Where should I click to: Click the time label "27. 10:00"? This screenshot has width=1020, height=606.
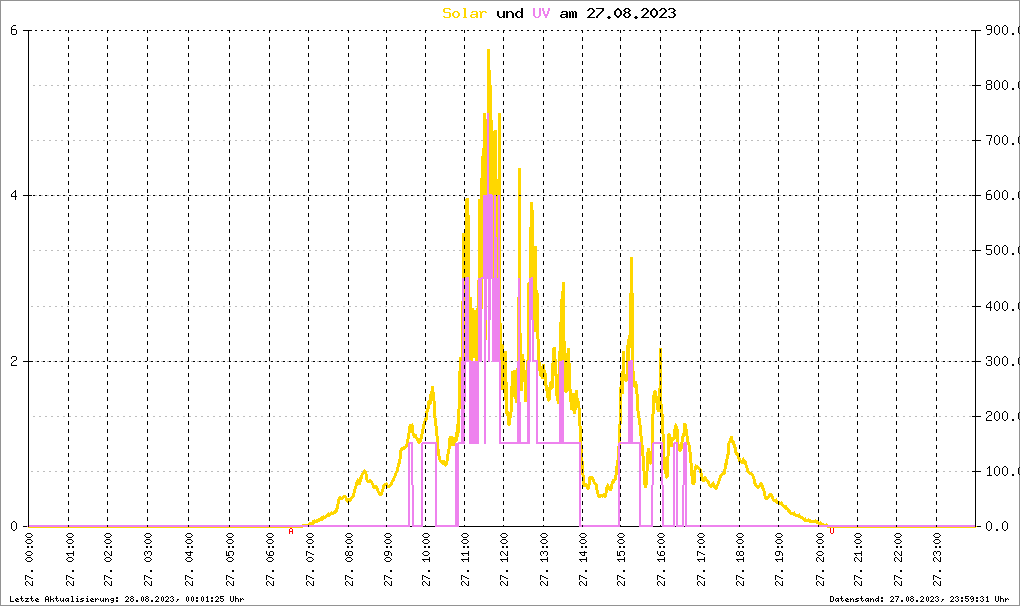pyautogui.click(x=425, y=560)
